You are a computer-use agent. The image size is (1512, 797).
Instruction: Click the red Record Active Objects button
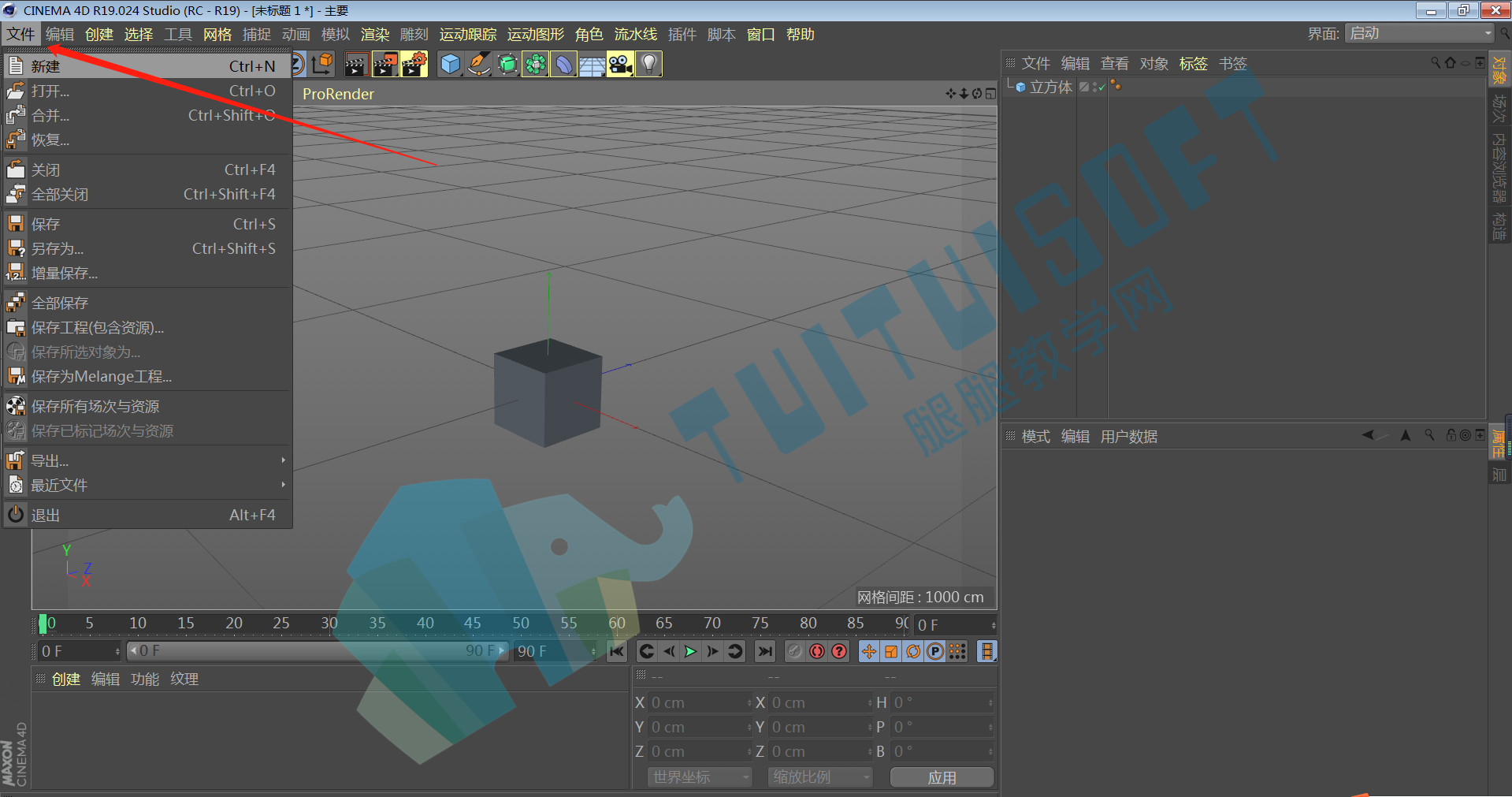point(817,651)
